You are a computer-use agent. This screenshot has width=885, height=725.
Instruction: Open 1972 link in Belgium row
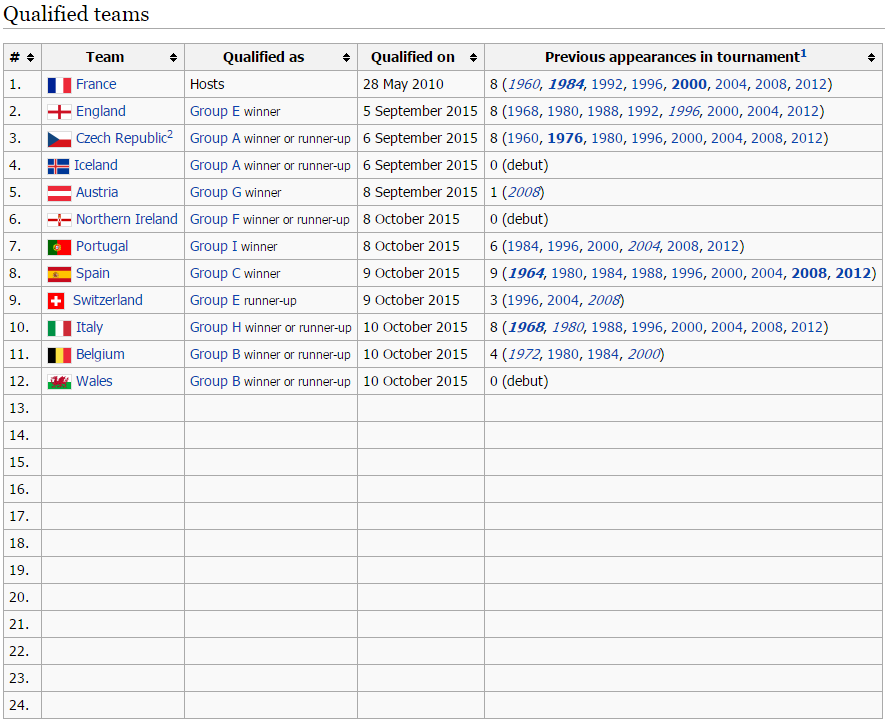[524, 354]
